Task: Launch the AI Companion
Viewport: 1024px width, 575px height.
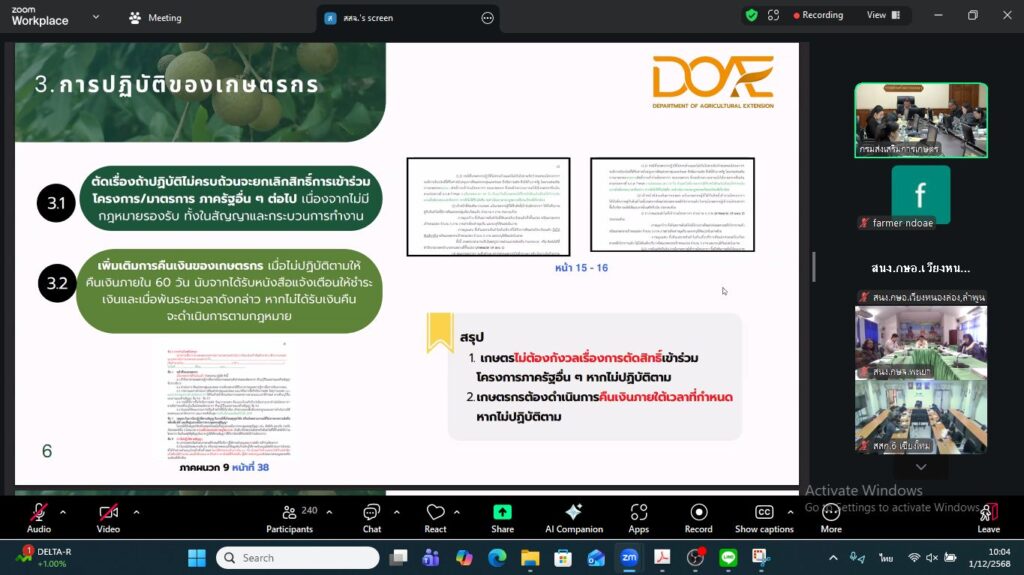Action: click(x=573, y=517)
